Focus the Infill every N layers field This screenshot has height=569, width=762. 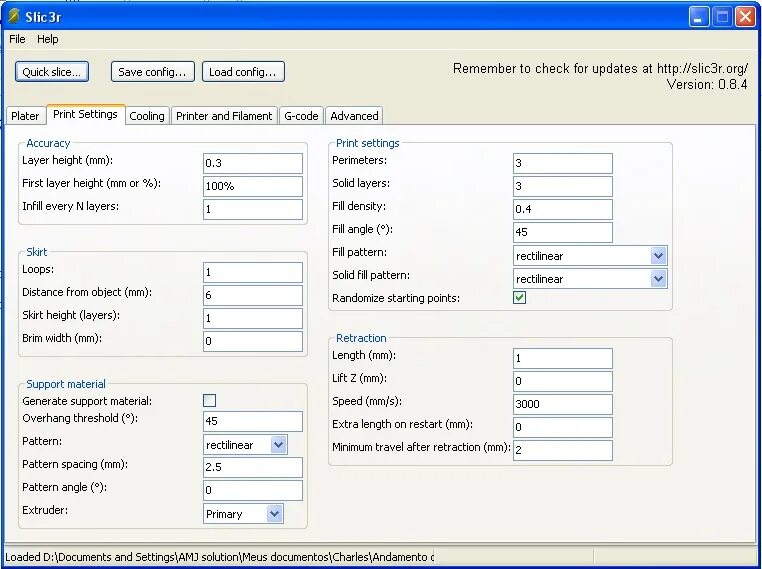253,209
